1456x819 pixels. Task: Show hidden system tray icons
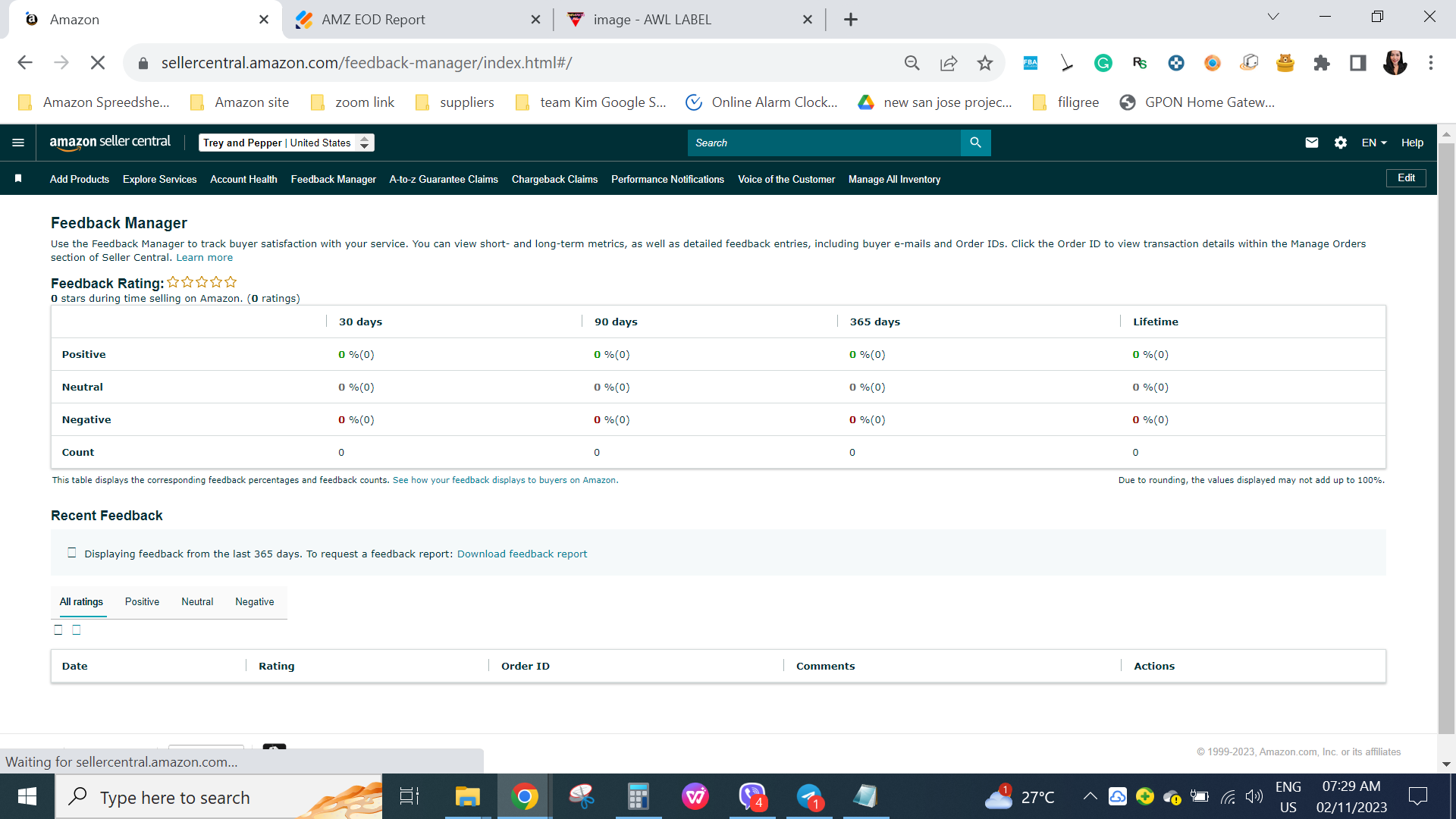[1090, 796]
